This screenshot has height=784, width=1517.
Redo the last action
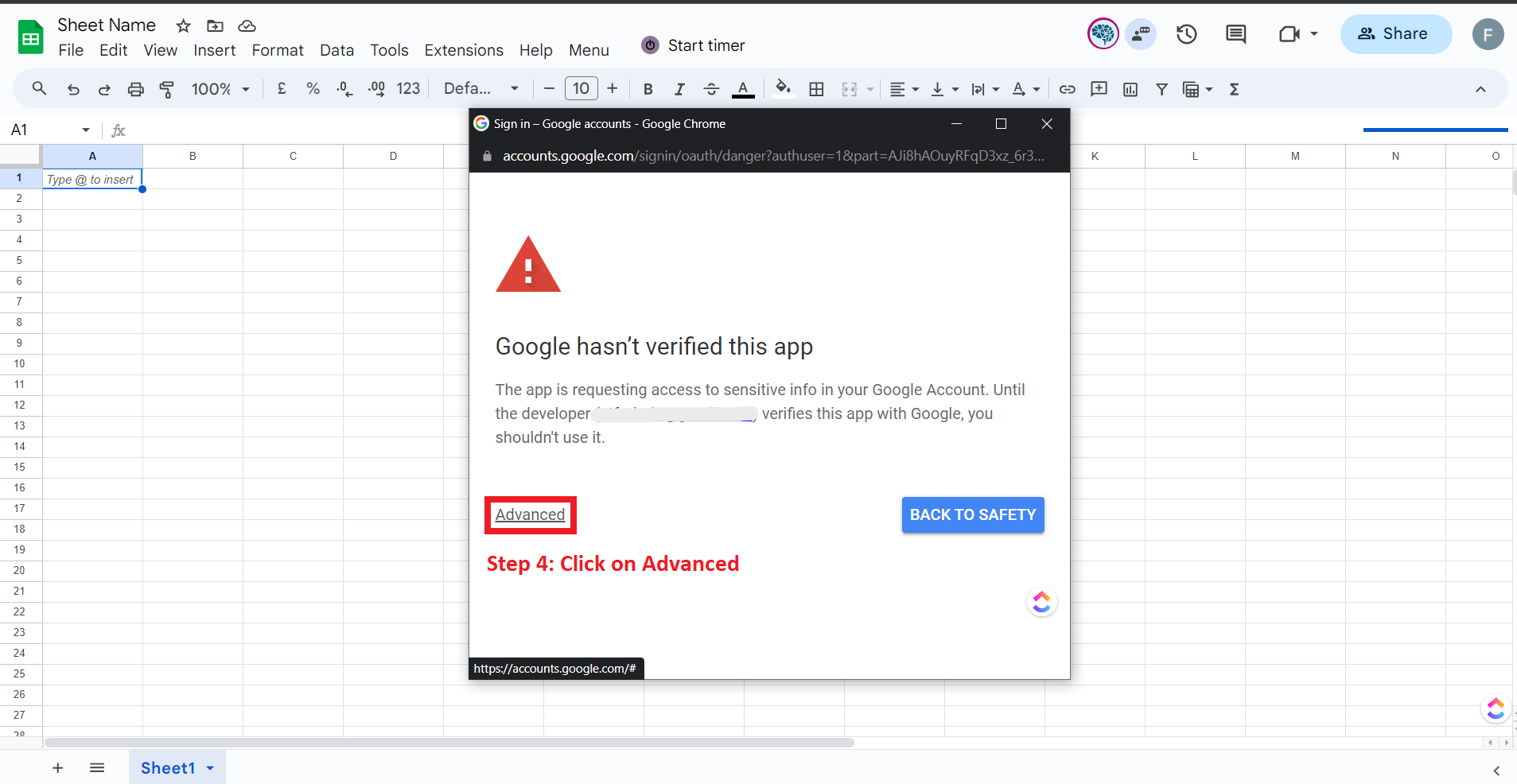104,89
